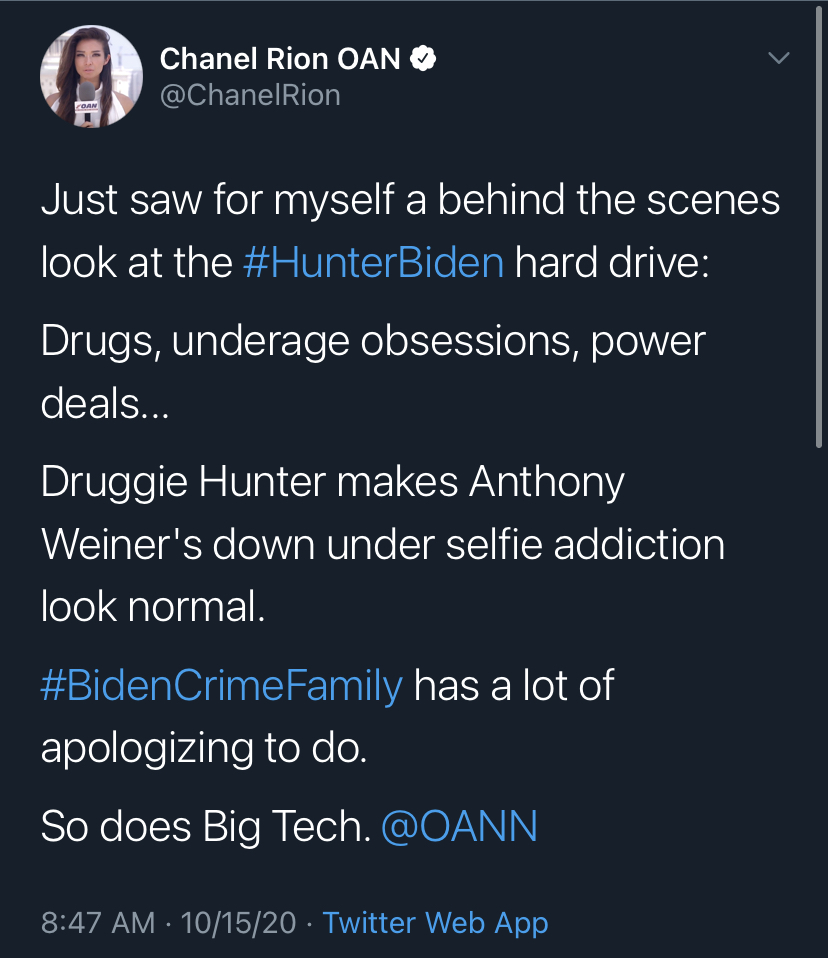Click the 10/15/20 date
The image size is (828, 958).
click(238, 923)
